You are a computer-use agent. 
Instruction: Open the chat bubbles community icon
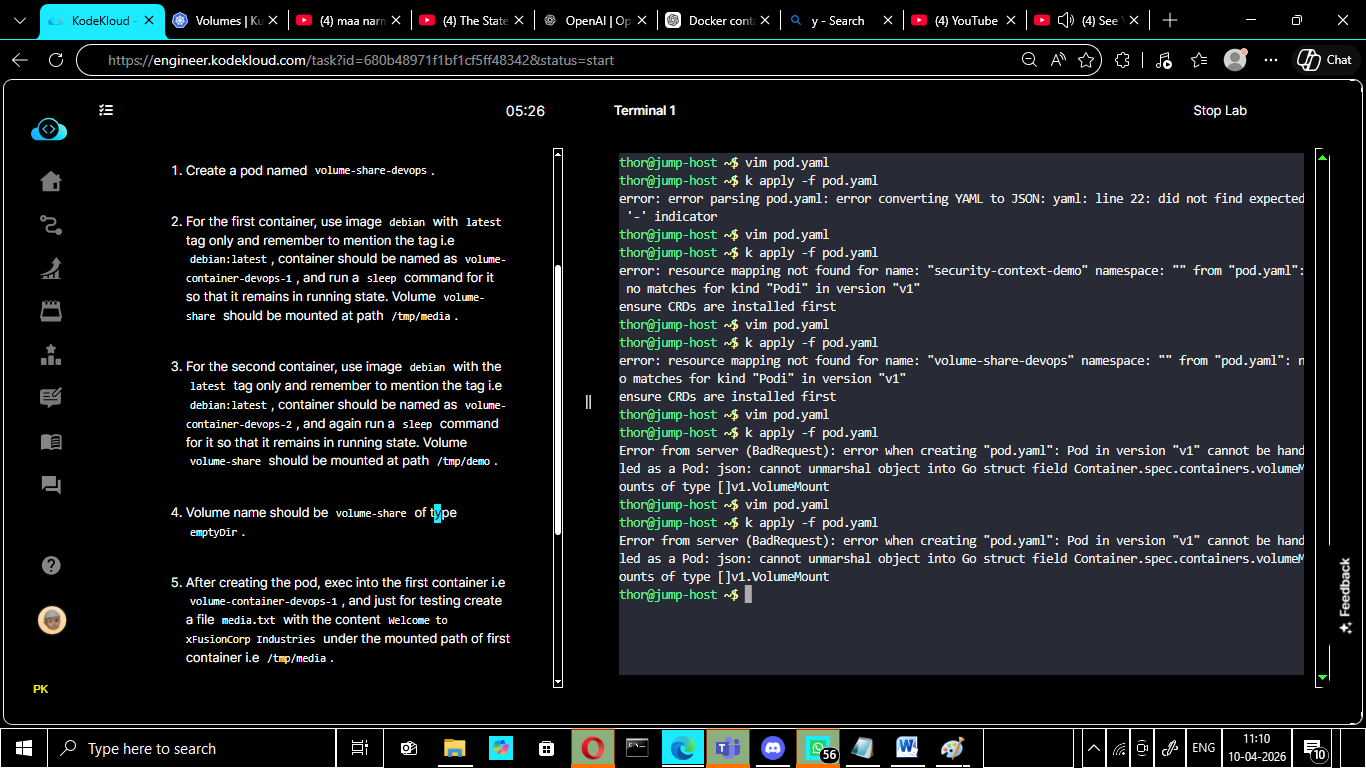(51, 485)
